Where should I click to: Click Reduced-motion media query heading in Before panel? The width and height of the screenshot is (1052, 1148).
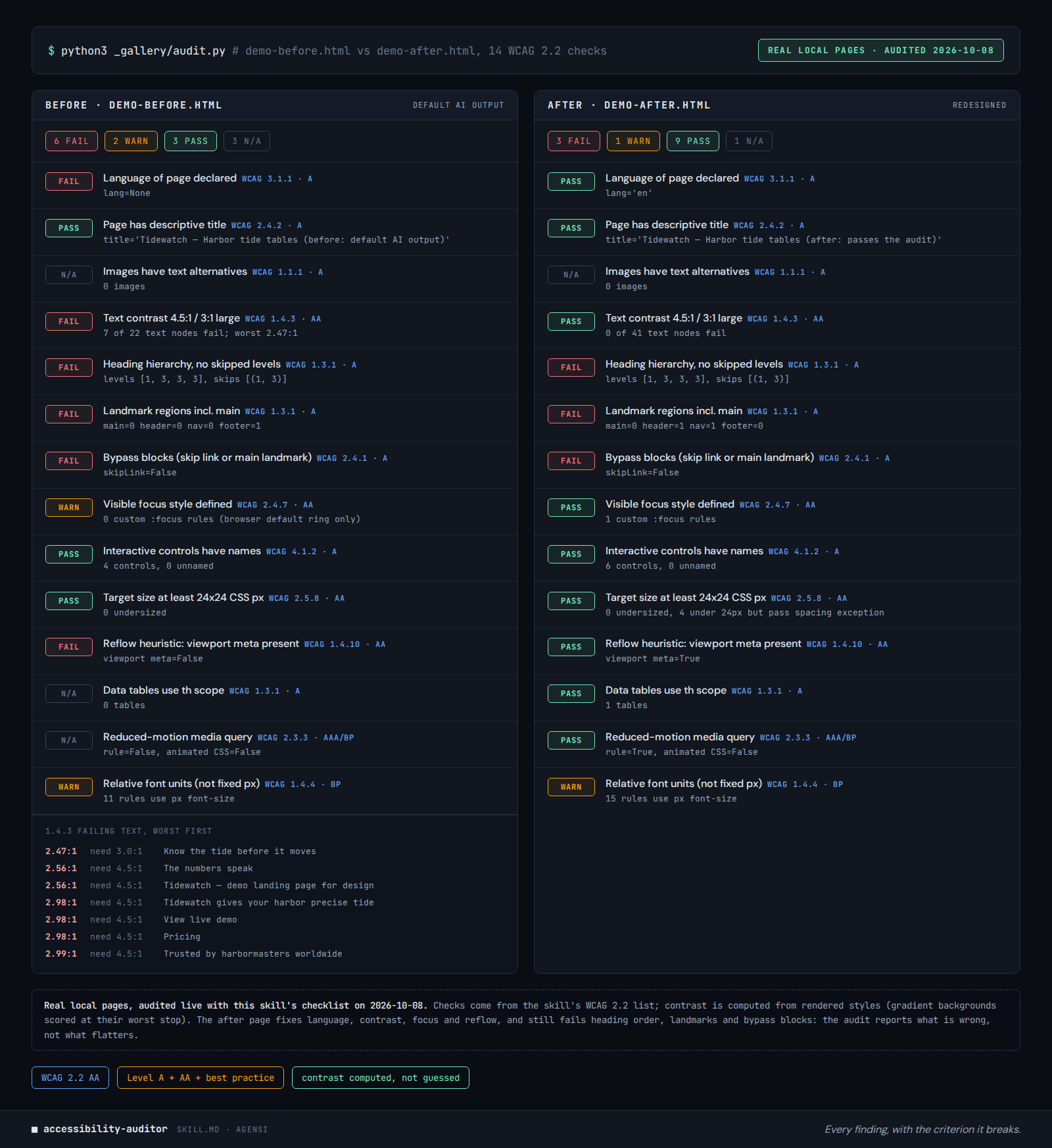tap(178, 737)
